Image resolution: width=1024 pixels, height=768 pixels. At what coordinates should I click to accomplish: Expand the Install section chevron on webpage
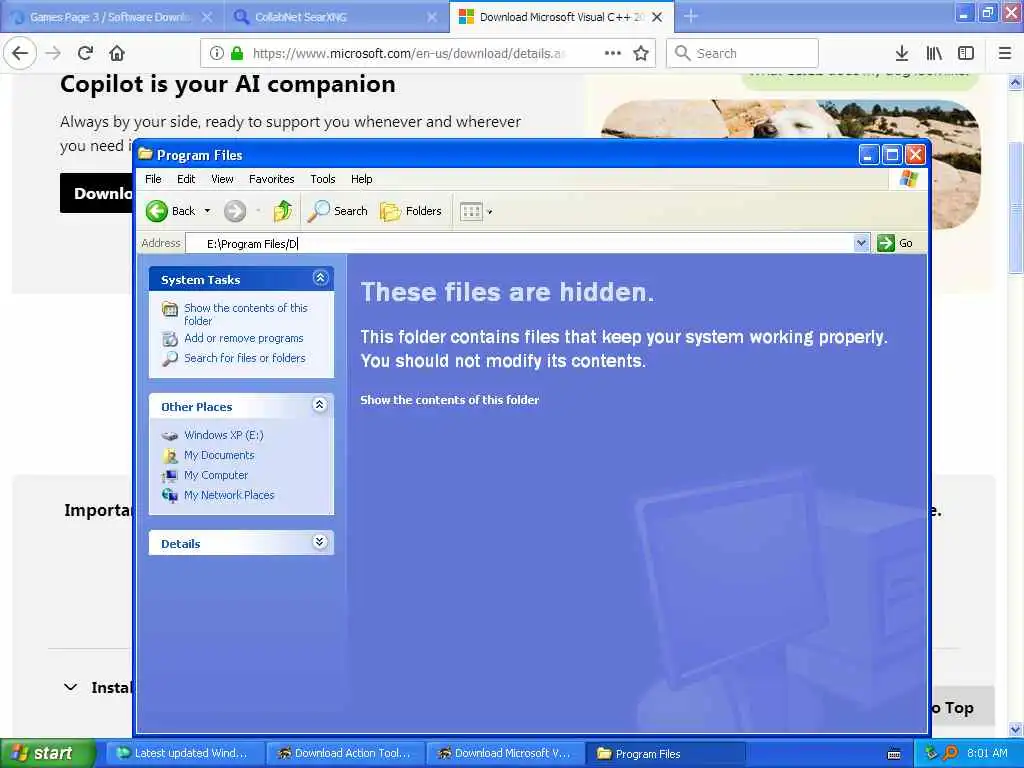coord(71,687)
